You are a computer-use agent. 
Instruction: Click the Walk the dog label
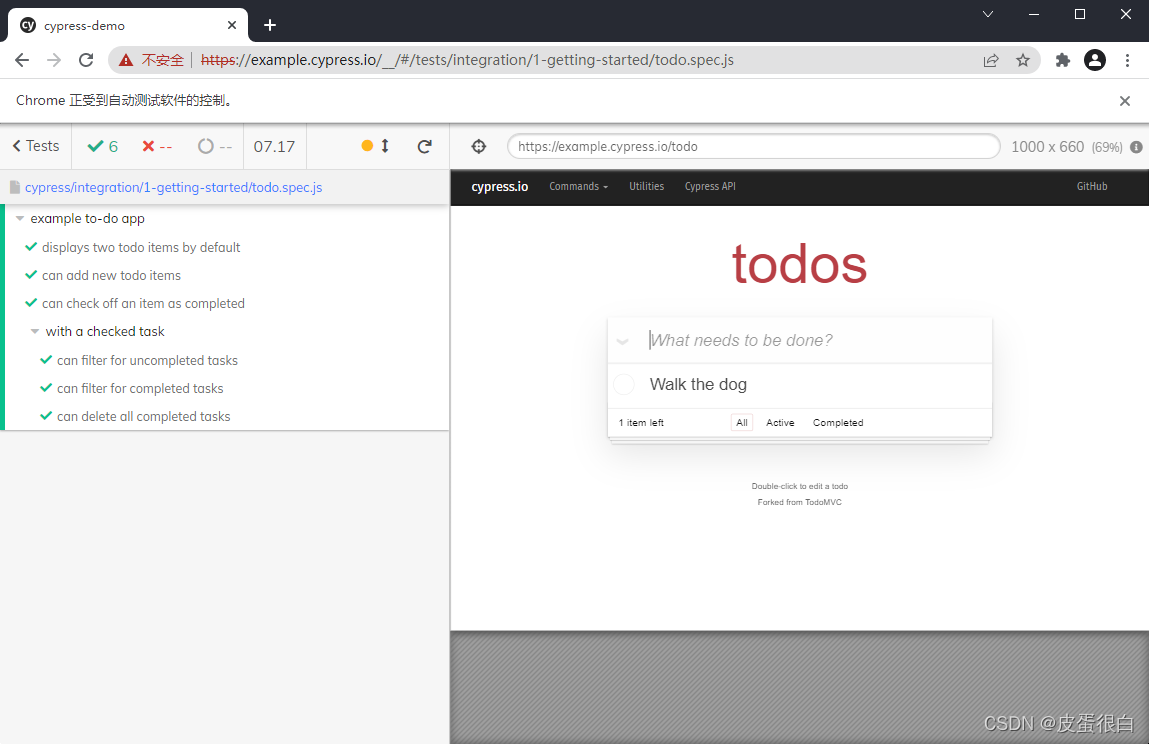[x=698, y=384]
